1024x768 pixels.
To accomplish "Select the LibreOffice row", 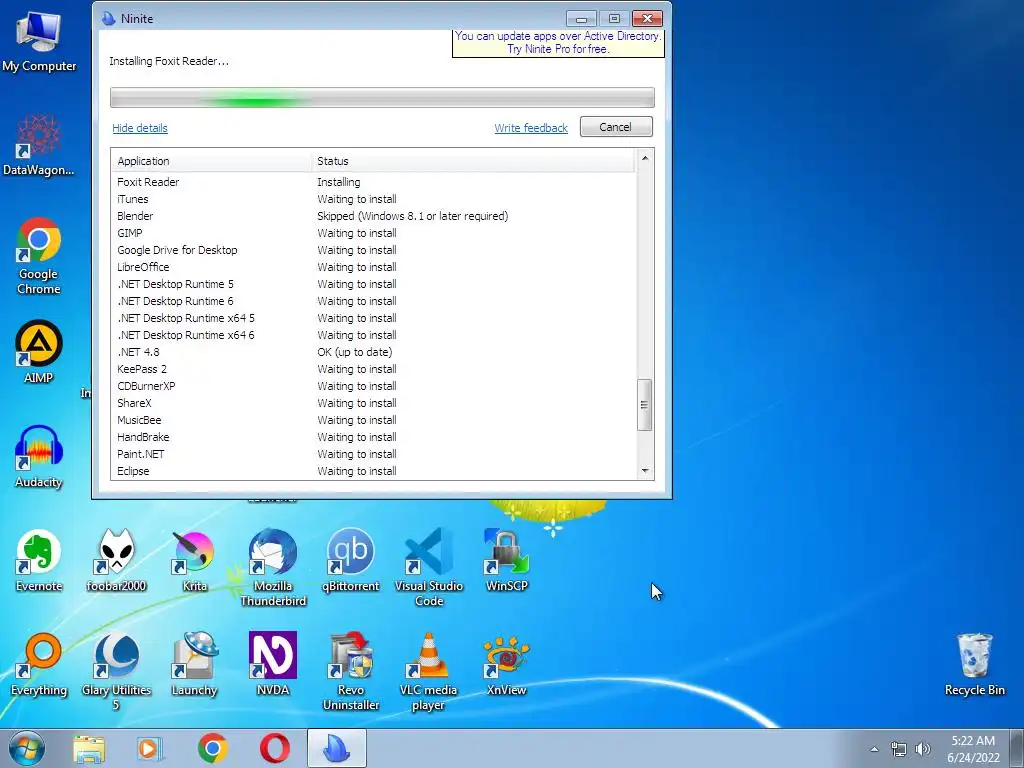I will pos(373,267).
